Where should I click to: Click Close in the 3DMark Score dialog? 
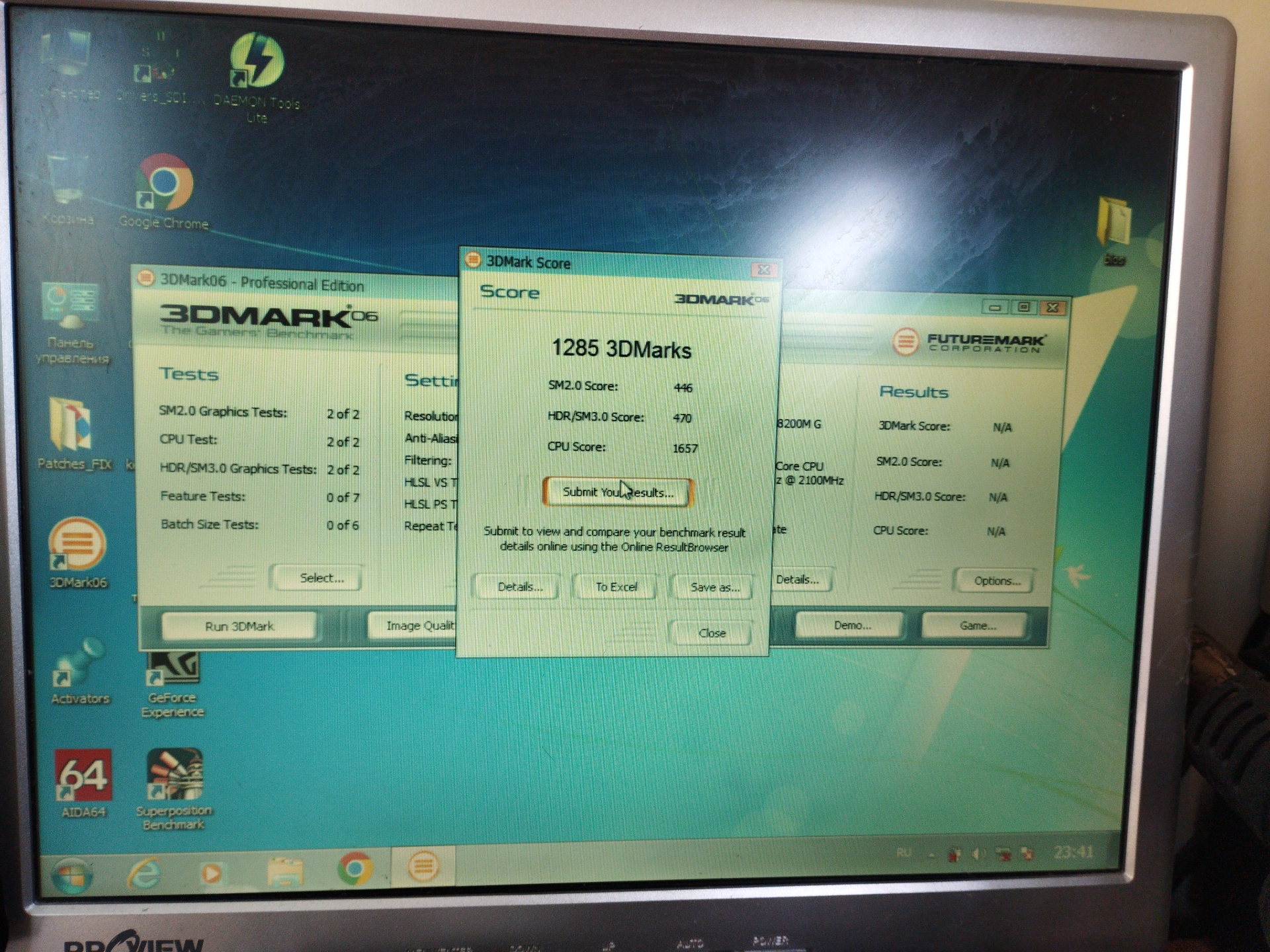(712, 633)
